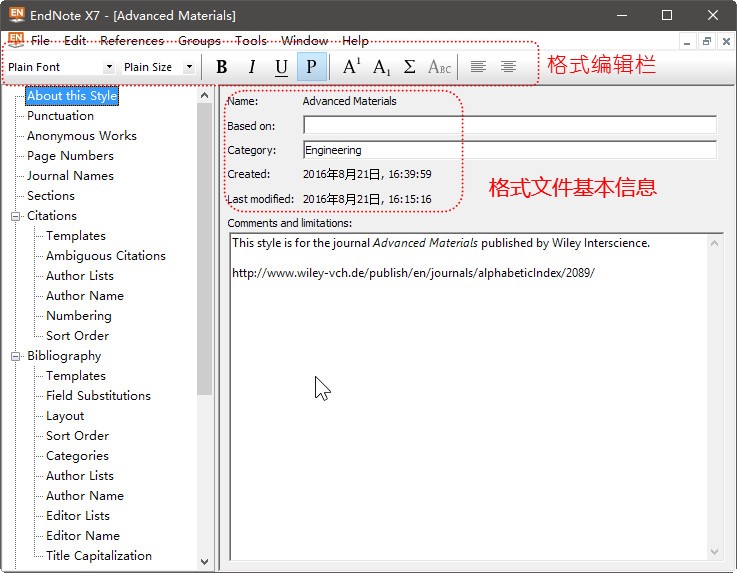Click the down arrow of tree scrollbar
Image resolution: width=737 pixels, height=573 pixels.
click(x=205, y=562)
